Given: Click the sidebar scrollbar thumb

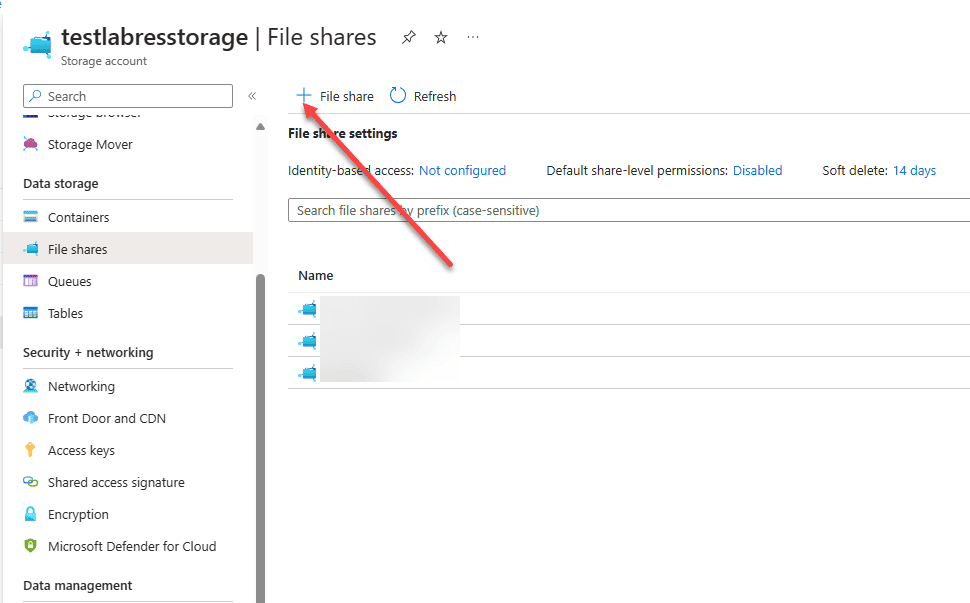Looking at the screenshot, I should click(260, 438).
